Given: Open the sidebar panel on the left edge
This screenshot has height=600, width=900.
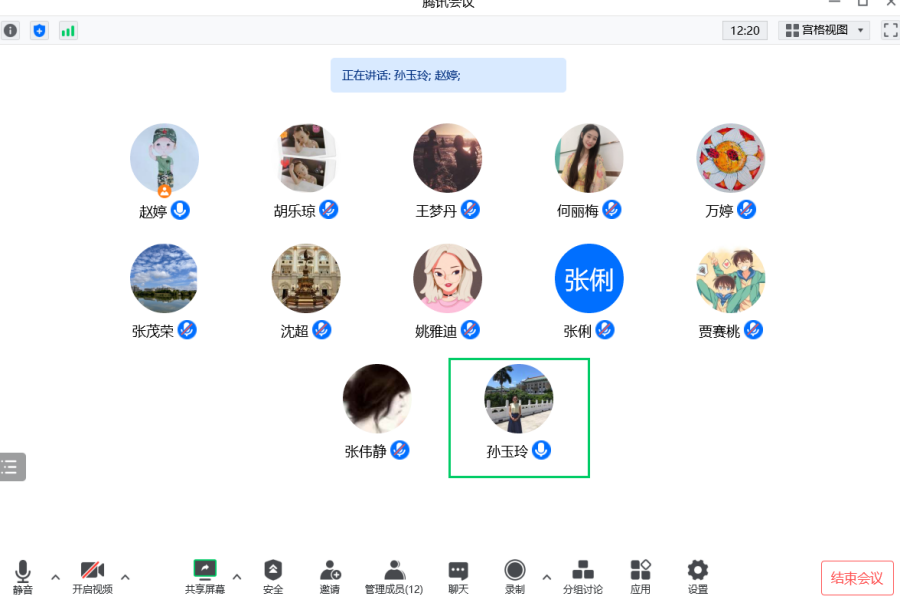Looking at the screenshot, I should 13,466.
